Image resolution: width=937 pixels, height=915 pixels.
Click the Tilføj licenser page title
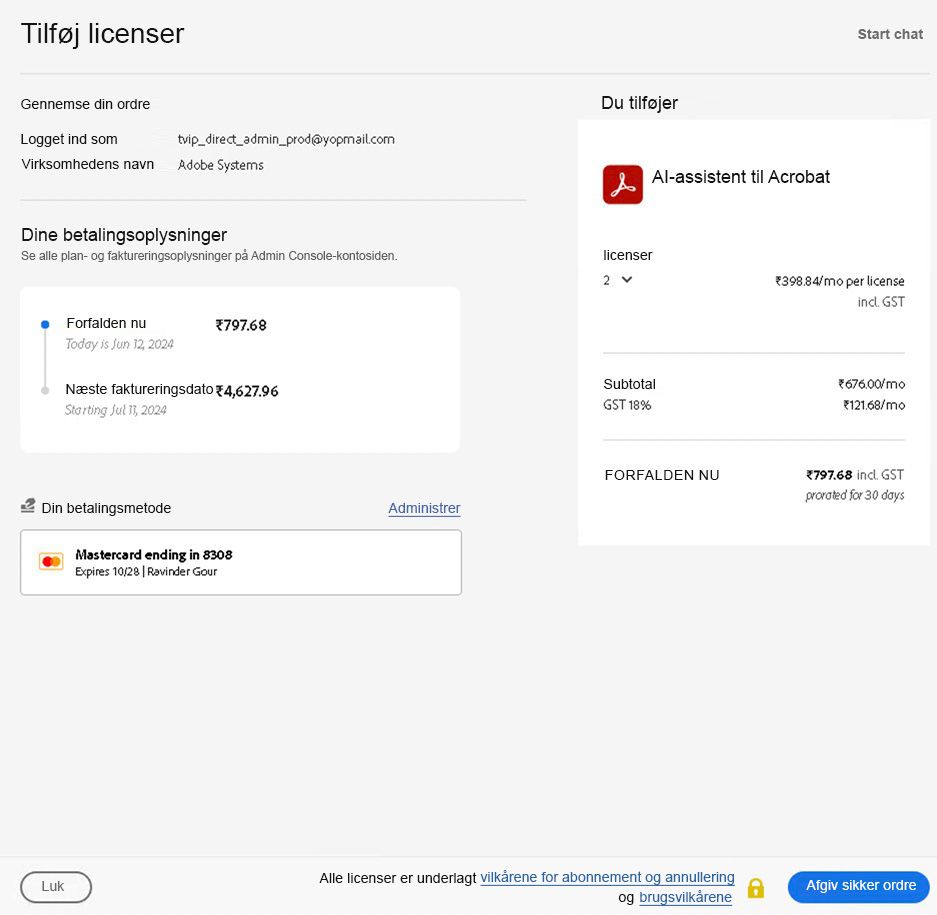click(102, 33)
